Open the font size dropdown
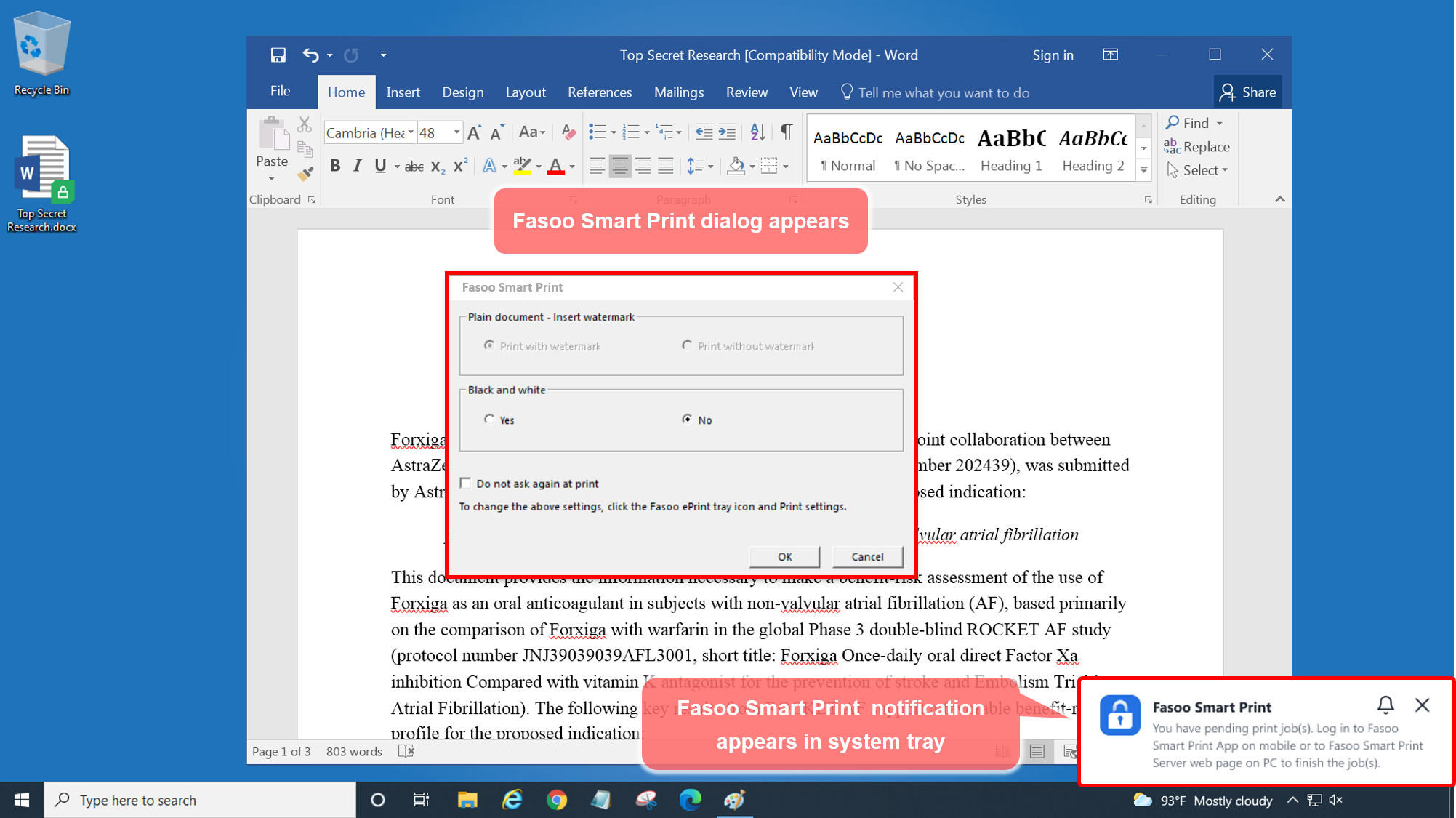Screen dimensions: 1456x818 point(457,132)
